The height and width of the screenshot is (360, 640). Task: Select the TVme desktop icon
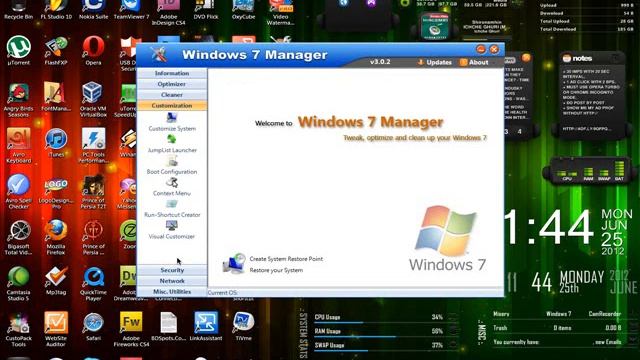click(x=243, y=327)
